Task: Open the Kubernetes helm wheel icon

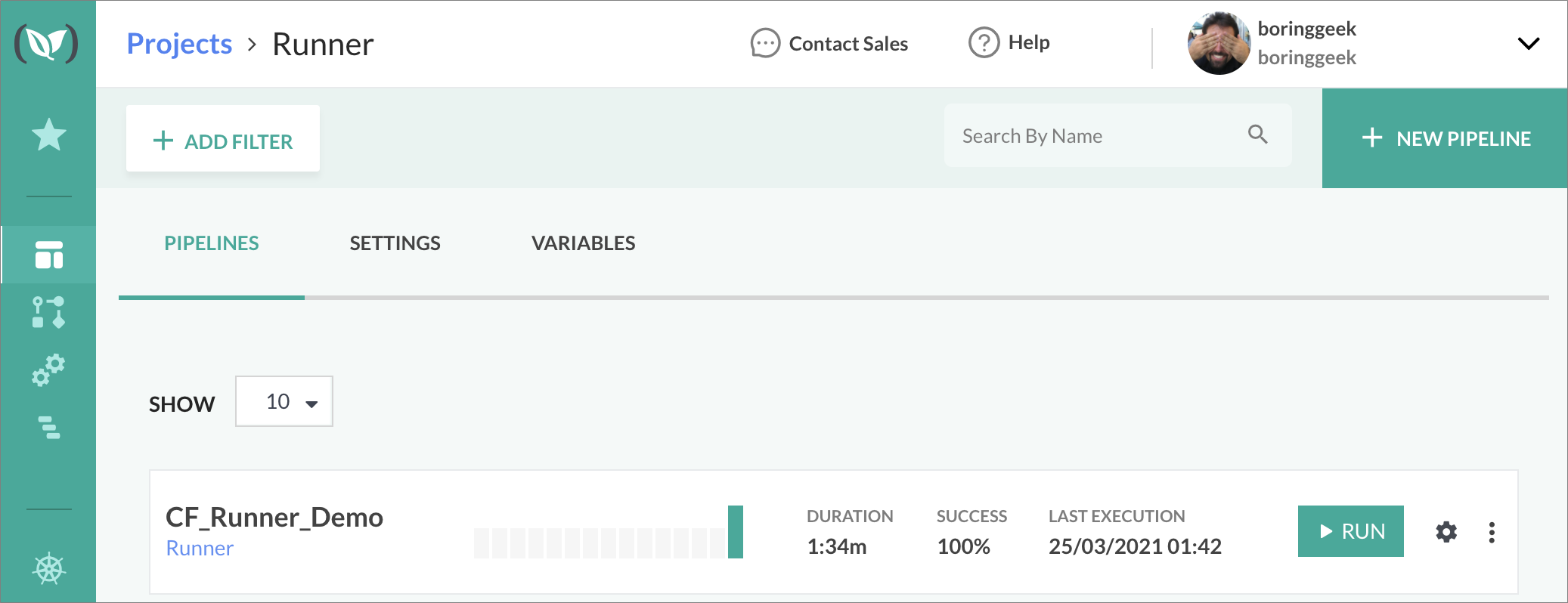Action: 49,568
